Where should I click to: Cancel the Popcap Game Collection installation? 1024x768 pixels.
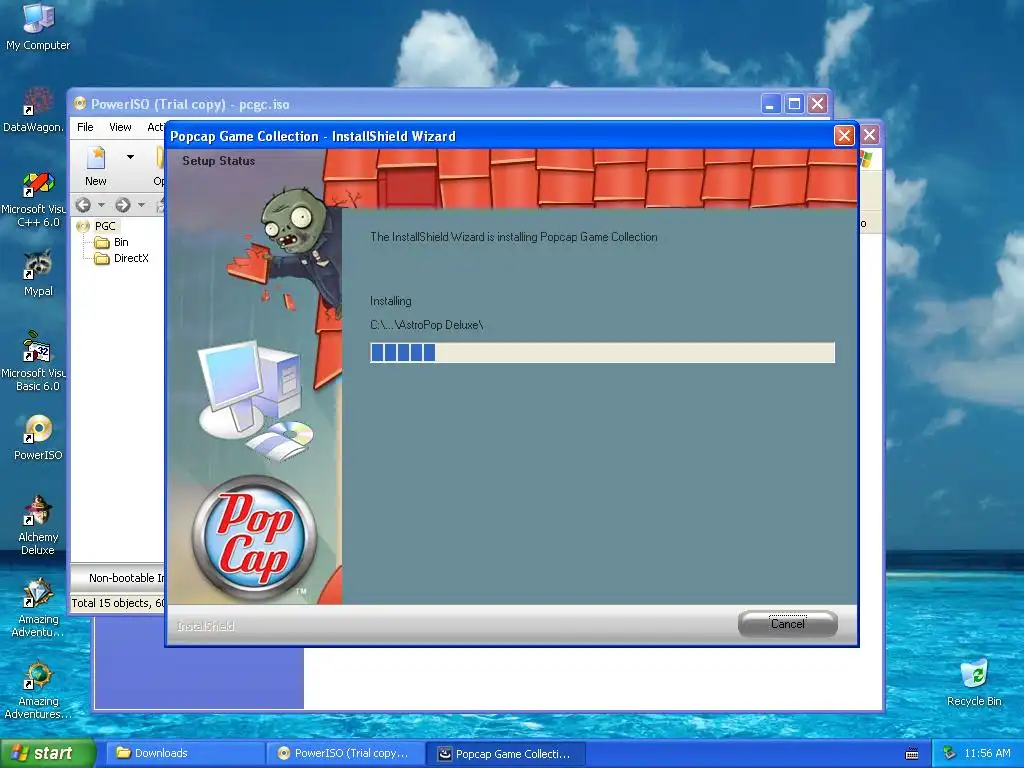[x=788, y=624]
